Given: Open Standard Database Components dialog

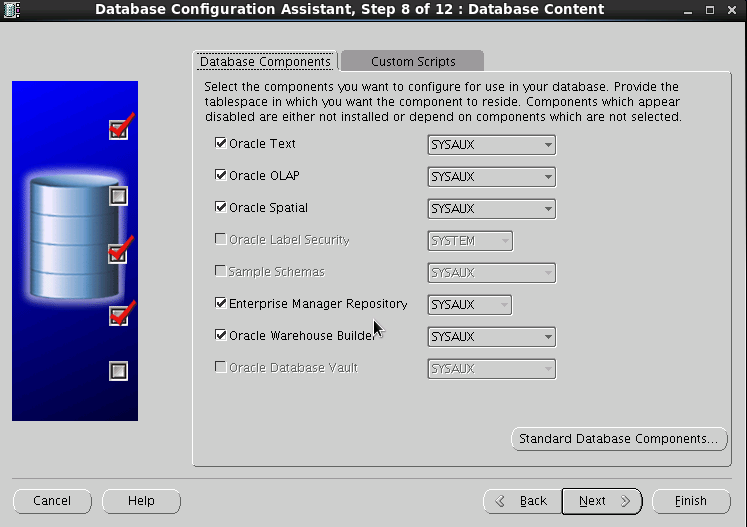Looking at the screenshot, I should pyautogui.click(x=619, y=438).
